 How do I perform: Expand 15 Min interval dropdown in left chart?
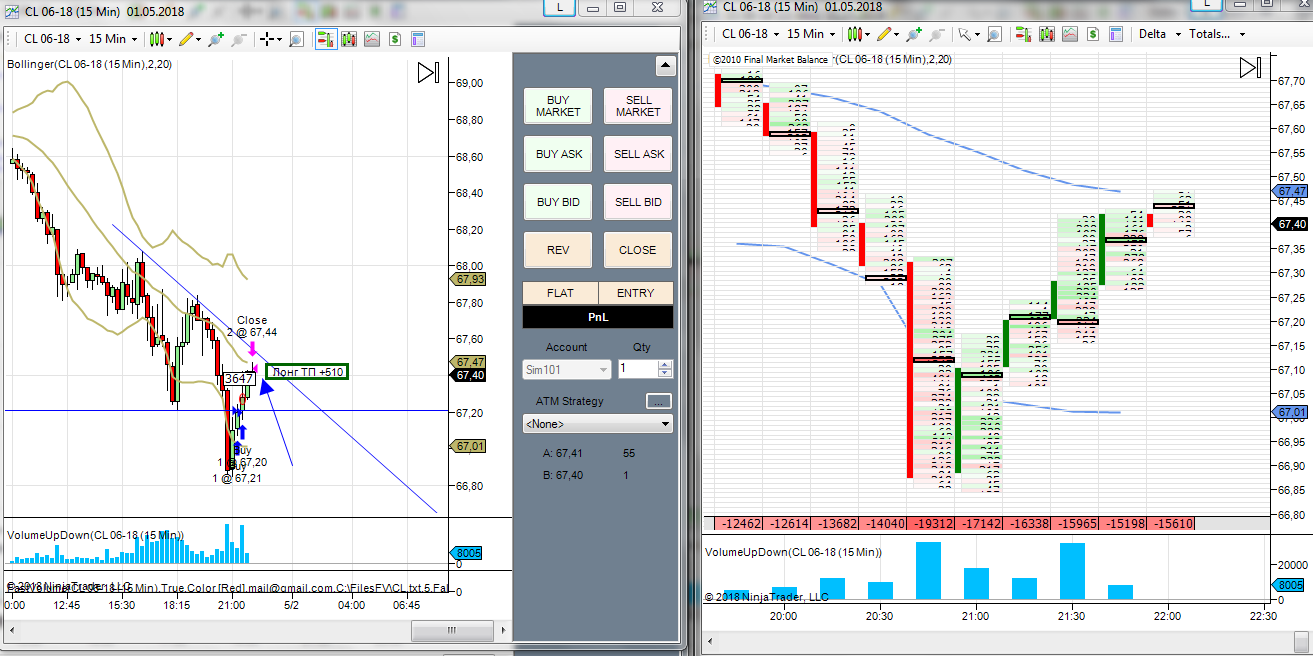click(x=113, y=39)
